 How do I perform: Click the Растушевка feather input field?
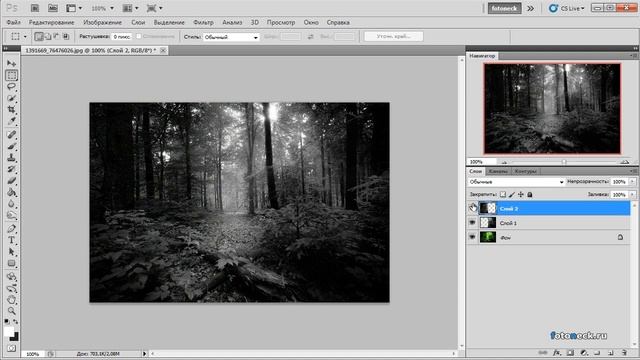click(122, 37)
